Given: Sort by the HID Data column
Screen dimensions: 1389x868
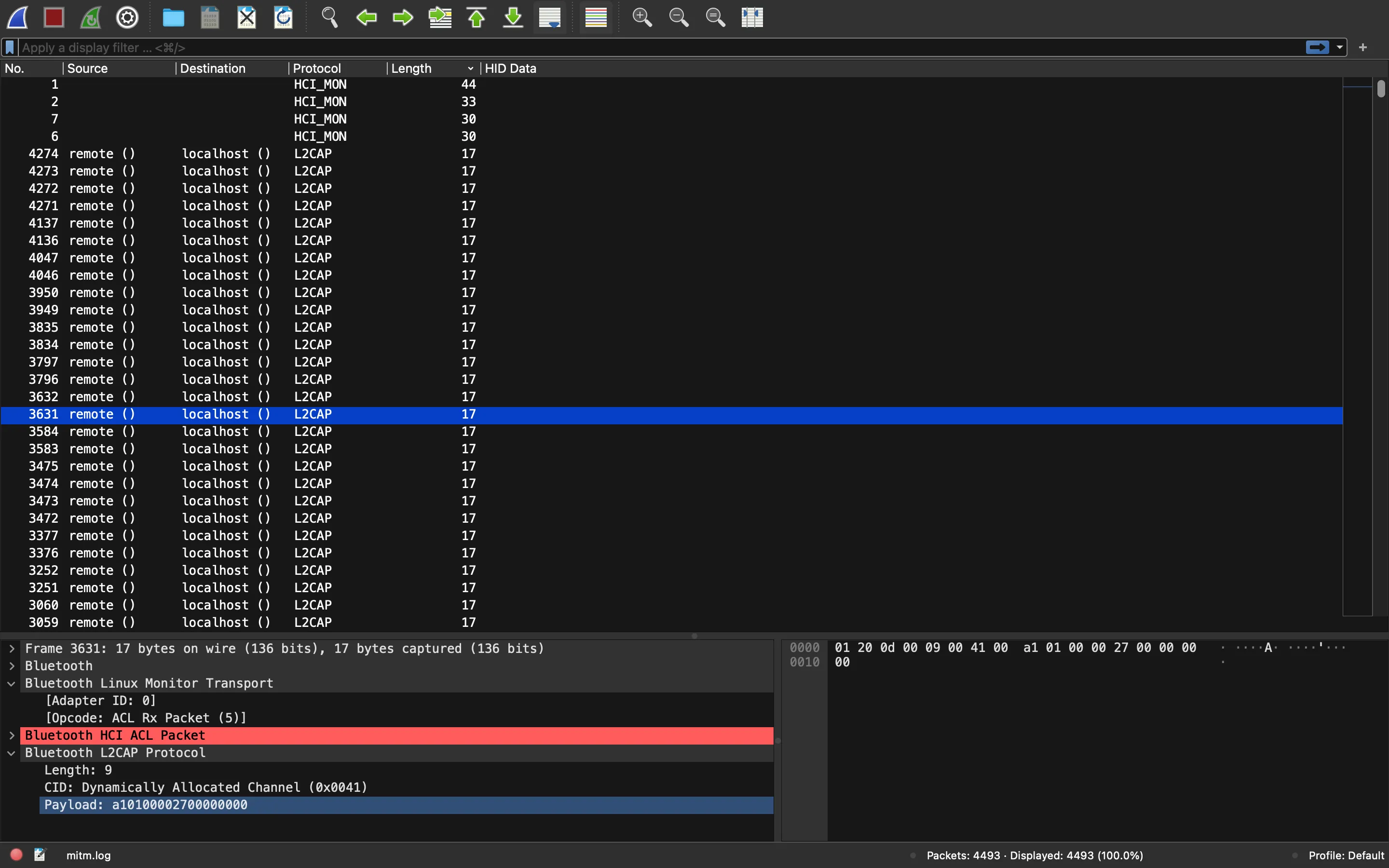Looking at the screenshot, I should pos(912,68).
